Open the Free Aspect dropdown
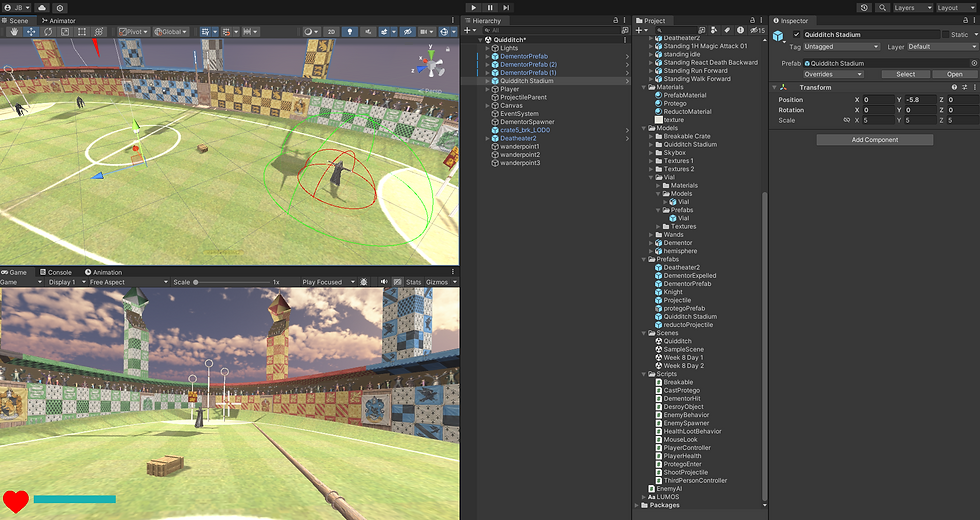The height and width of the screenshot is (520, 980). click(x=128, y=282)
